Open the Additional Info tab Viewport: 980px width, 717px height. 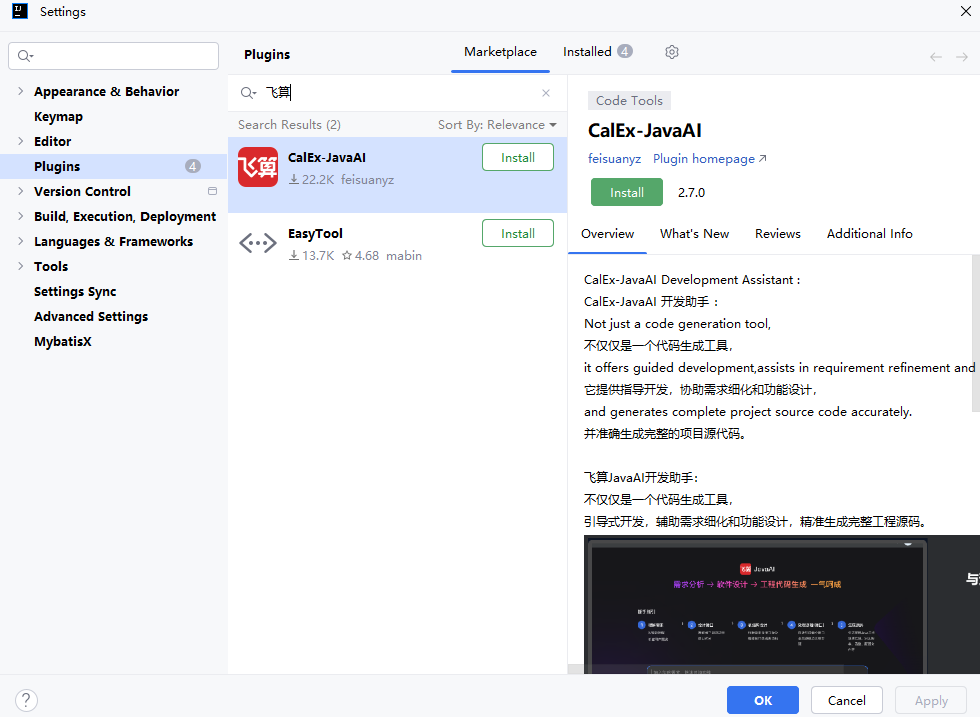coord(869,234)
